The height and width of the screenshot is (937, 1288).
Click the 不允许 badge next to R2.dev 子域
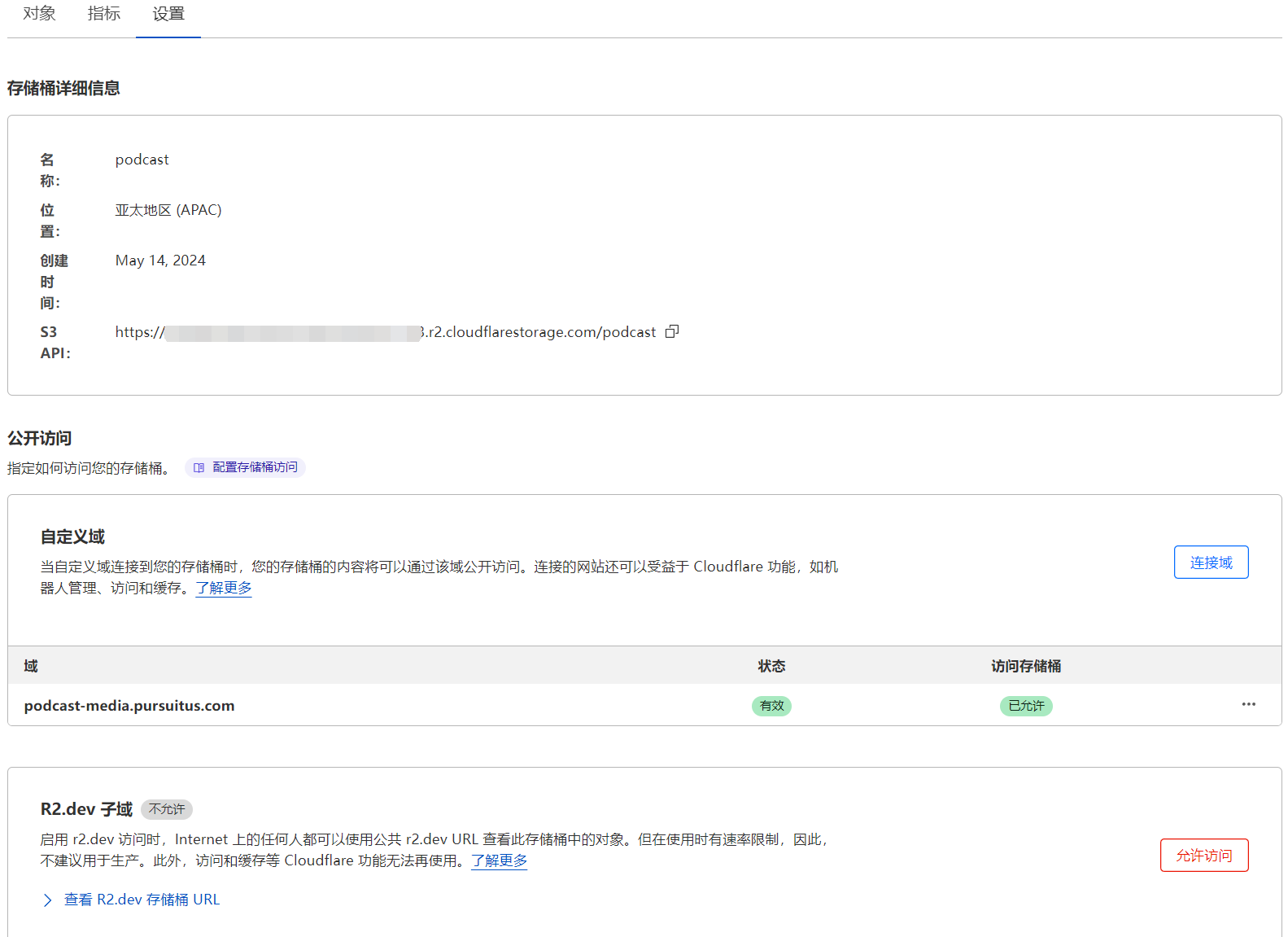(x=167, y=809)
